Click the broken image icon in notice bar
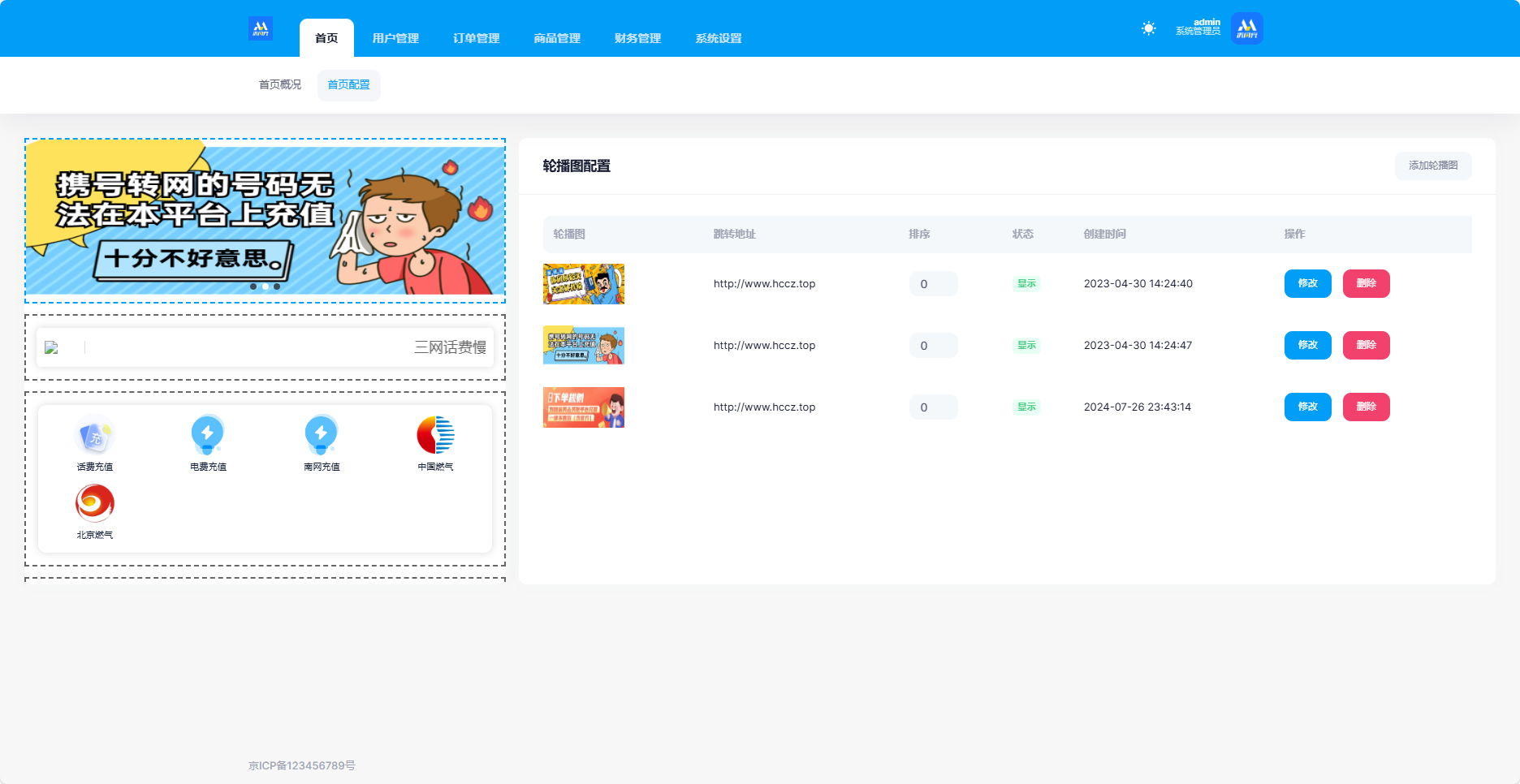 [x=51, y=347]
